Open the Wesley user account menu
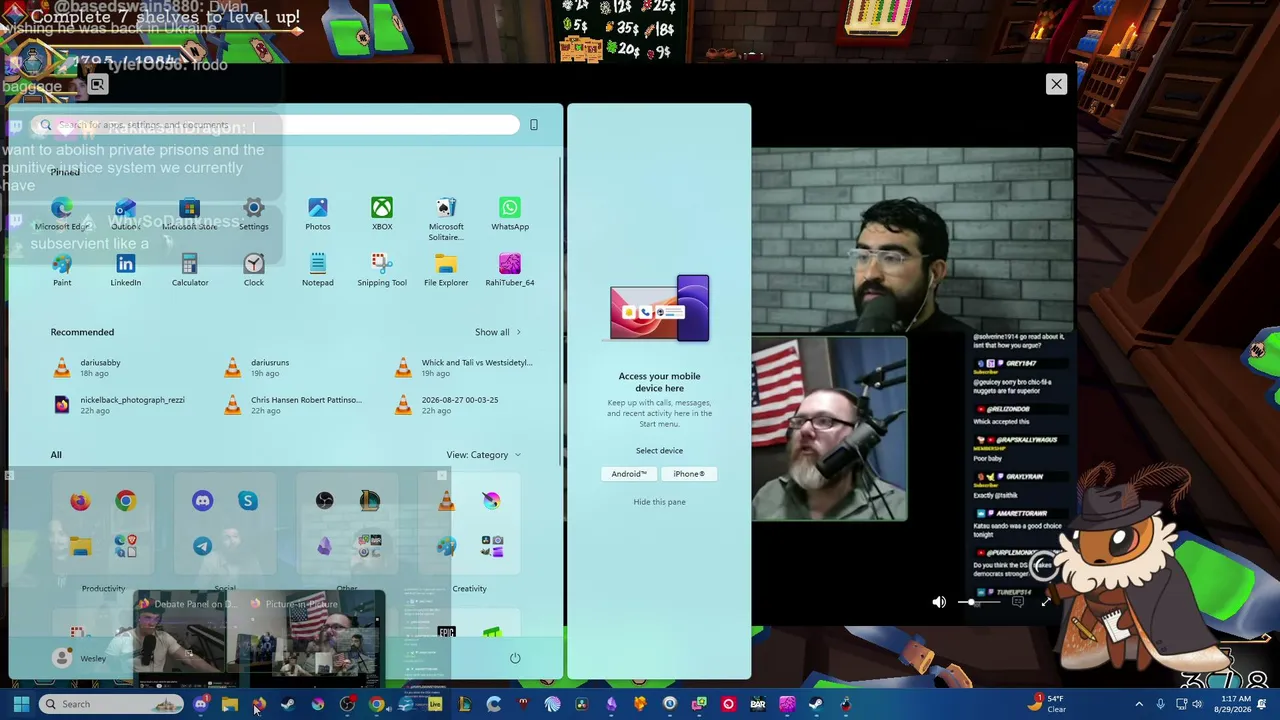 (x=80, y=658)
